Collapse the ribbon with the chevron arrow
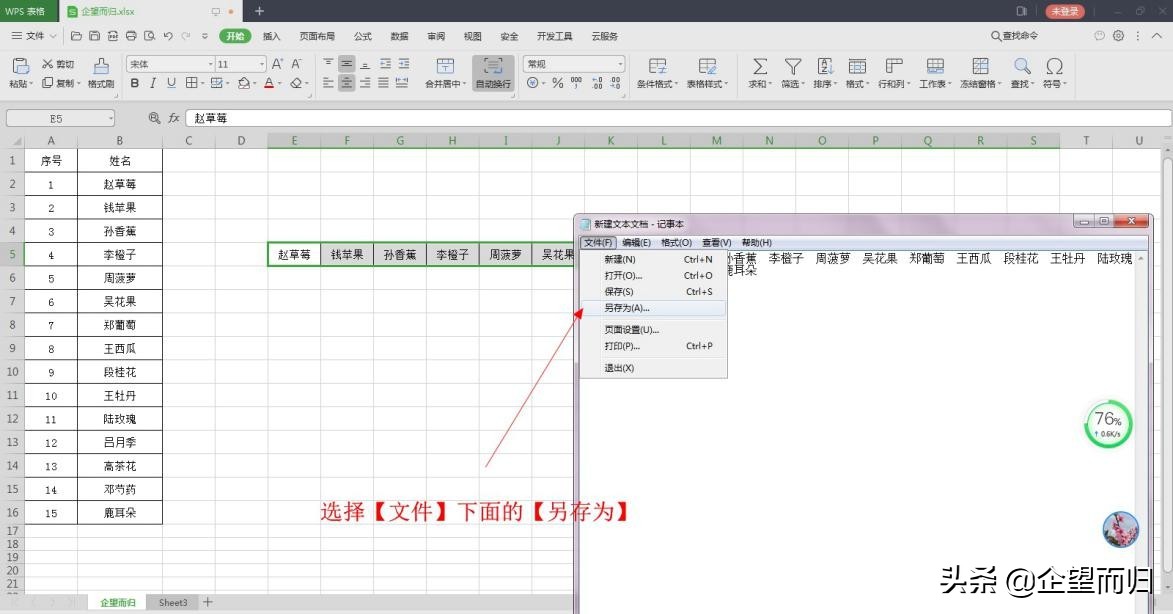The height and width of the screenshot is (614, 1173). [1157, 35]
